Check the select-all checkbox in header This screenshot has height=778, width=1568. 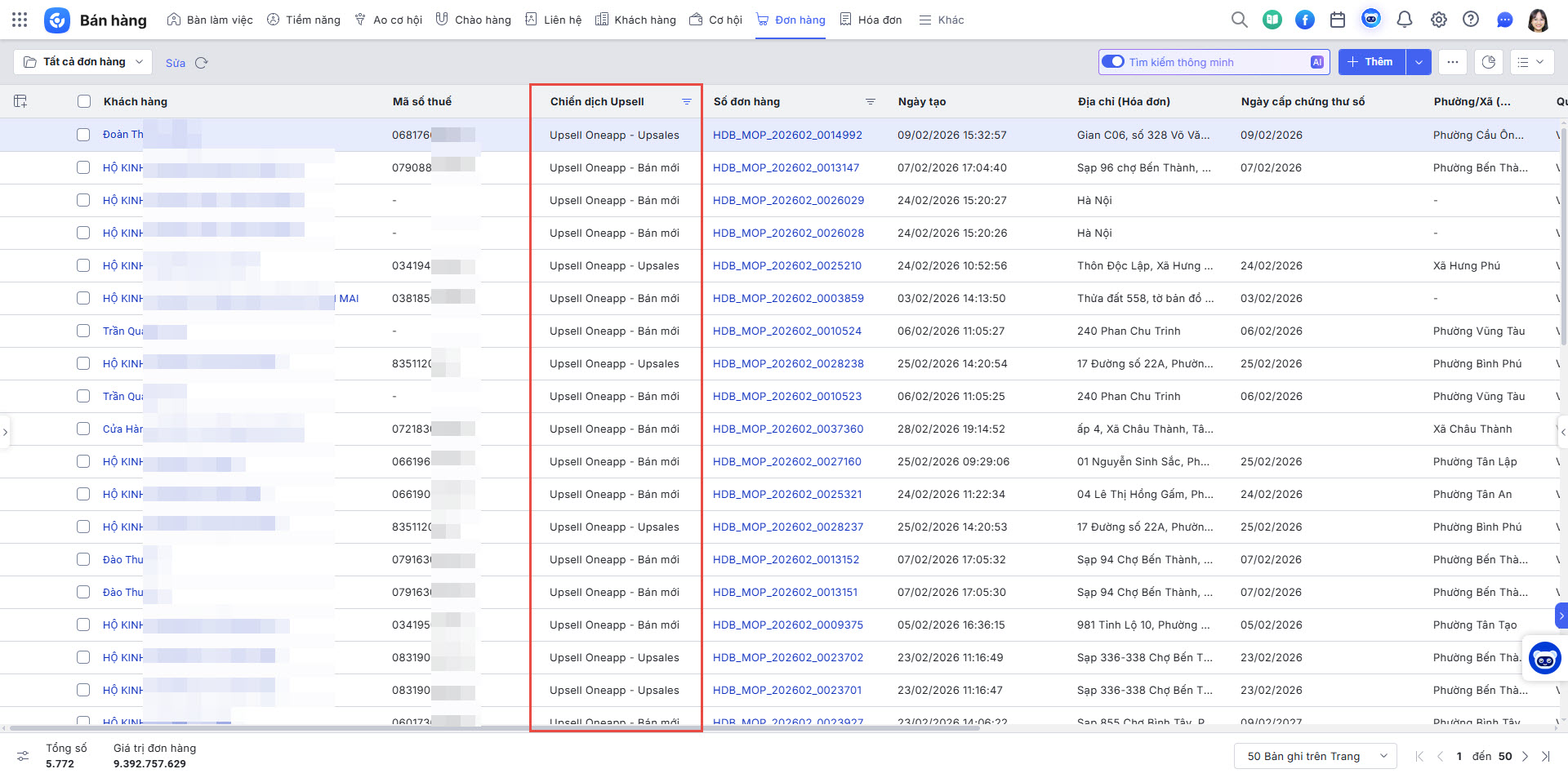click(x=83, y=102)
